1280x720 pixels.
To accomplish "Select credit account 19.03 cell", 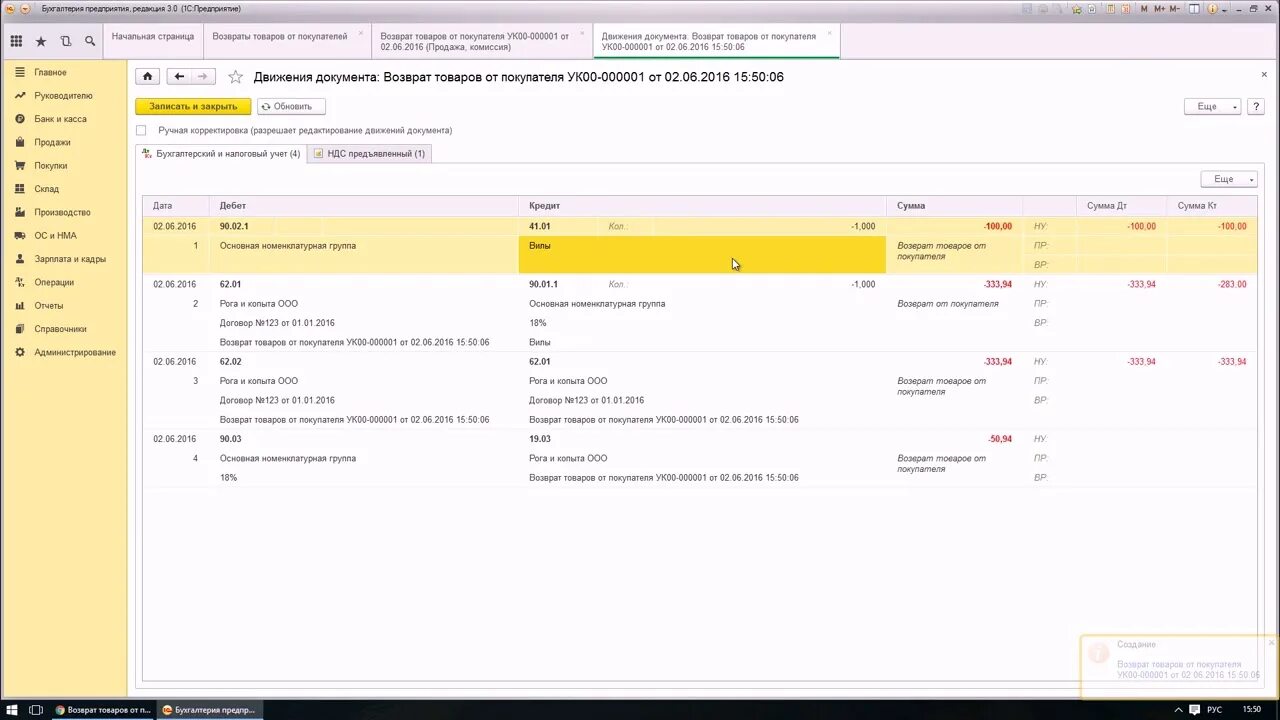I will tap(540, 439).
